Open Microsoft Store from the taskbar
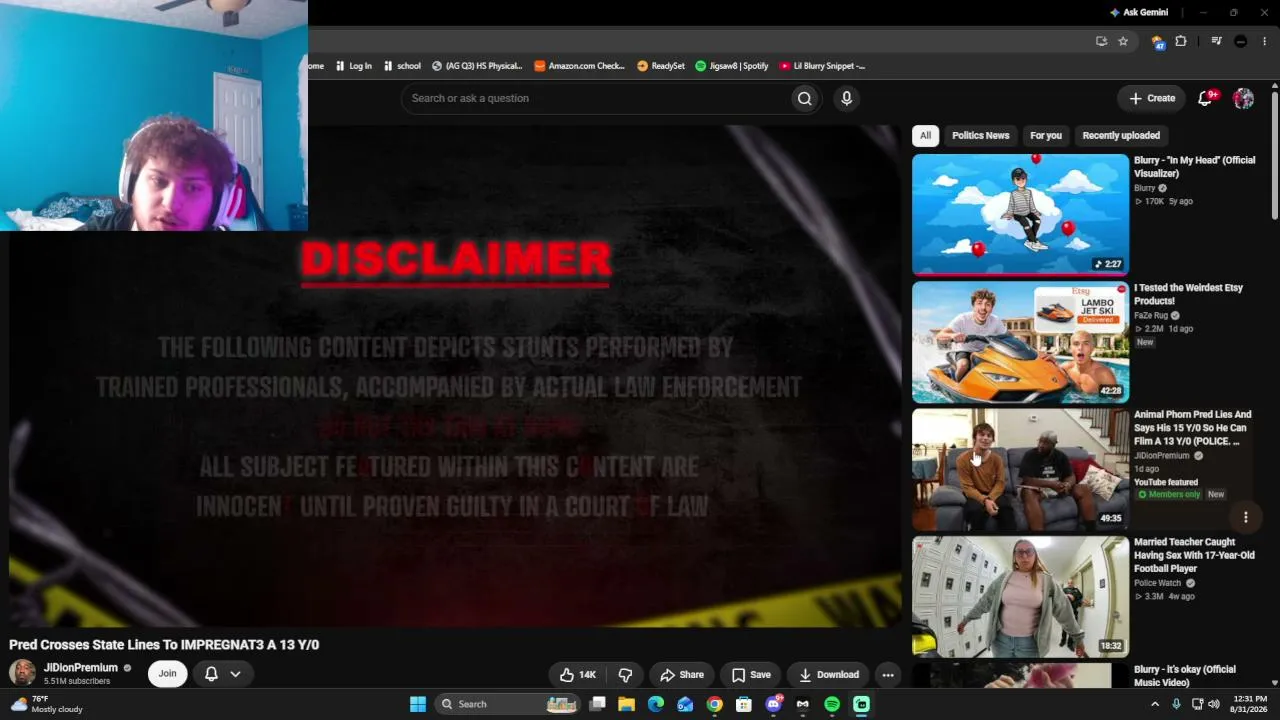Viewport: 1280px width, 720px height. 743,704
